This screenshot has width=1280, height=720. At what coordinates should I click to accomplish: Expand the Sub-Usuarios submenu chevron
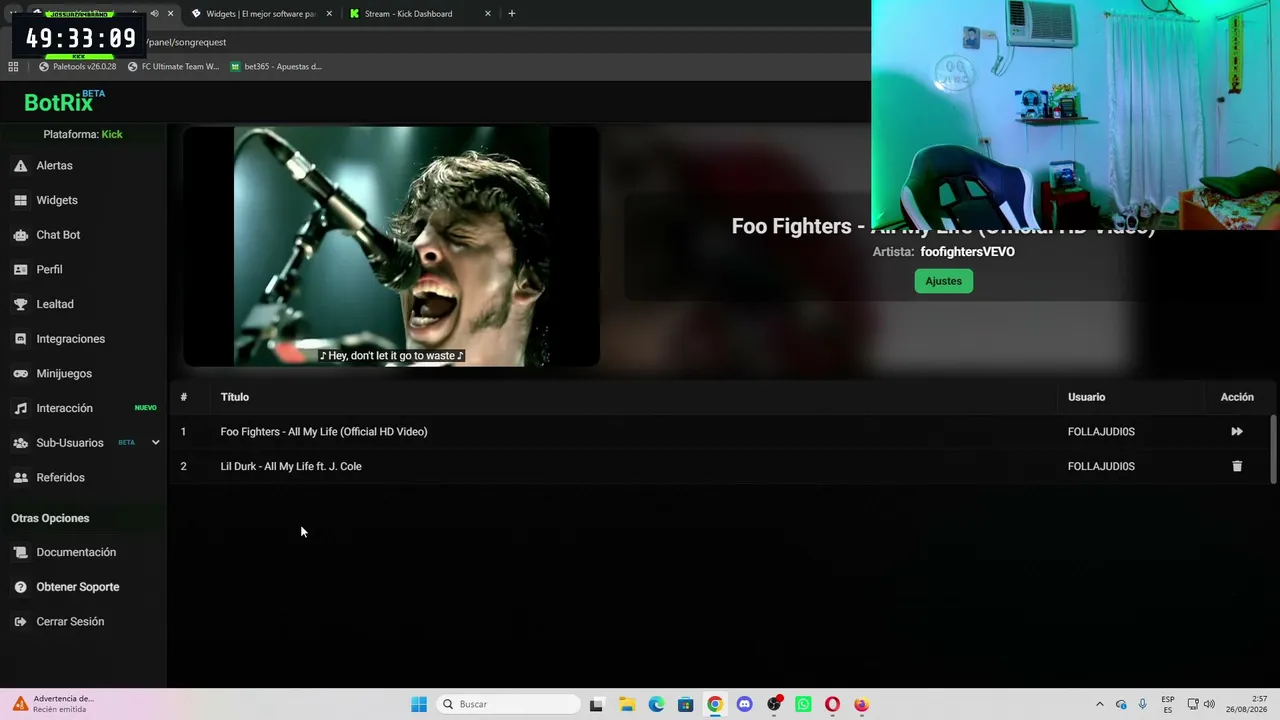coord(155,443)
